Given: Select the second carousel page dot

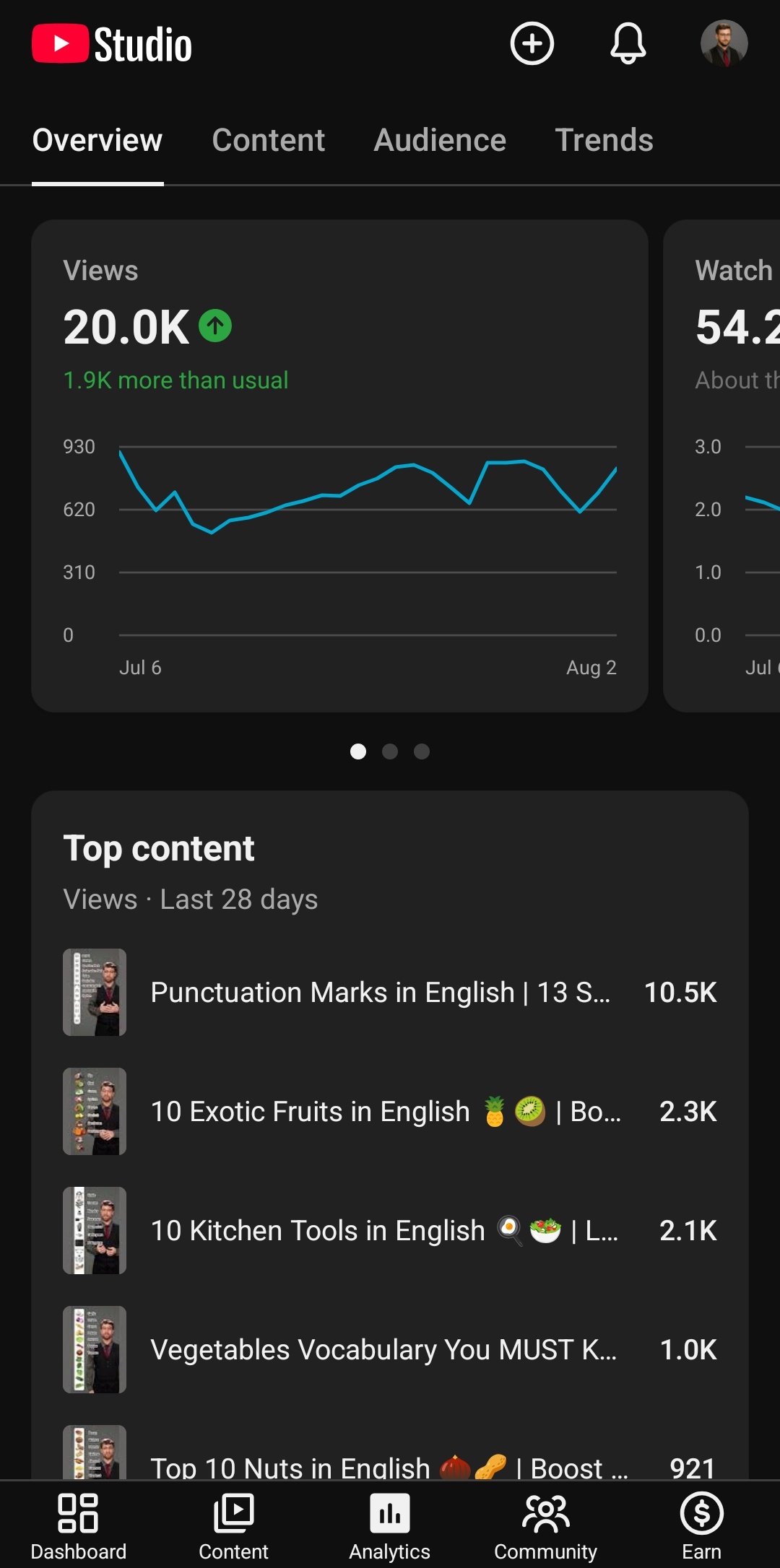Looking at the screenshot, I should pos(390,752).
